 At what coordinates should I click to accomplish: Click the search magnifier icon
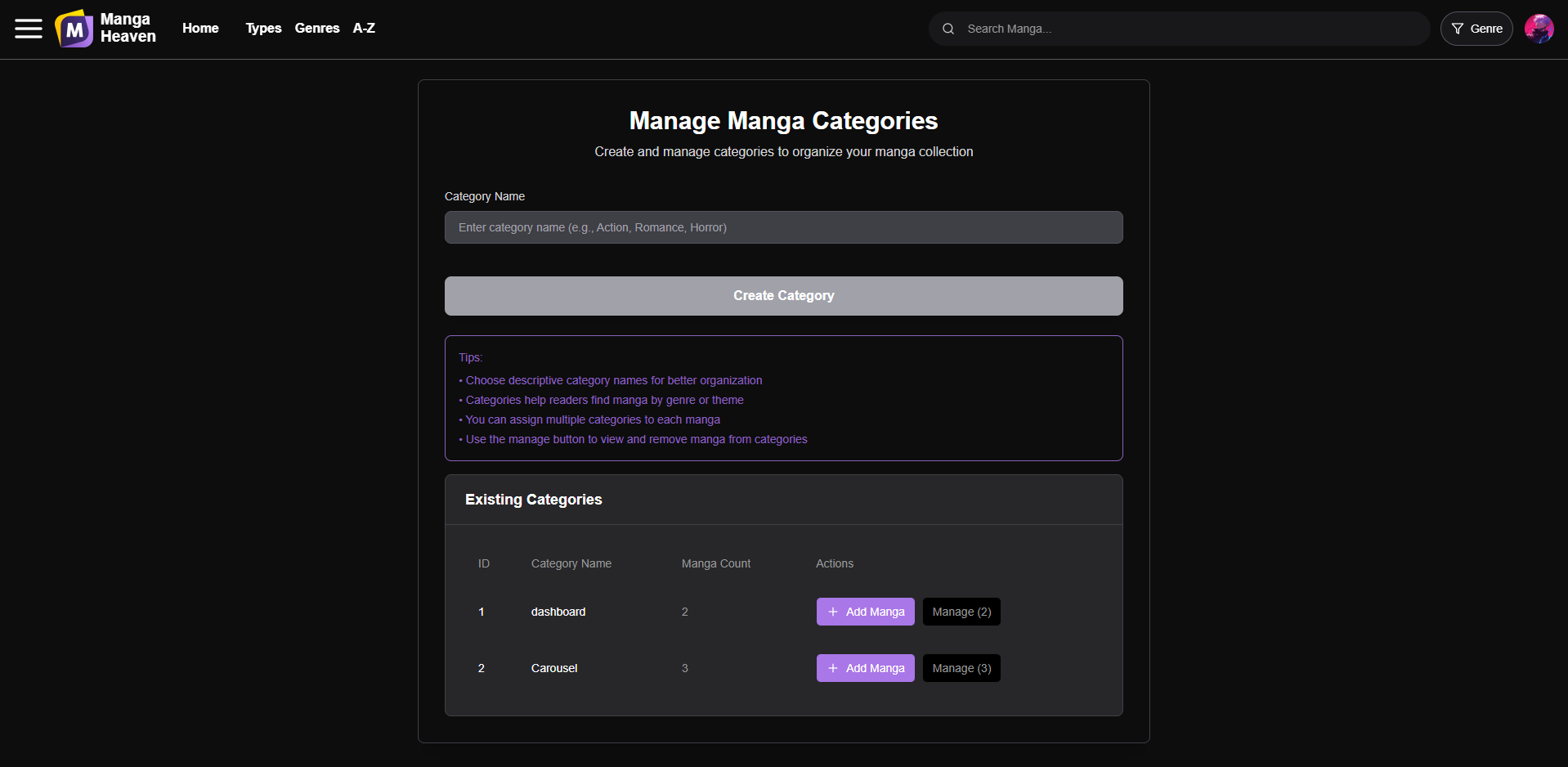tap(948, 29)
